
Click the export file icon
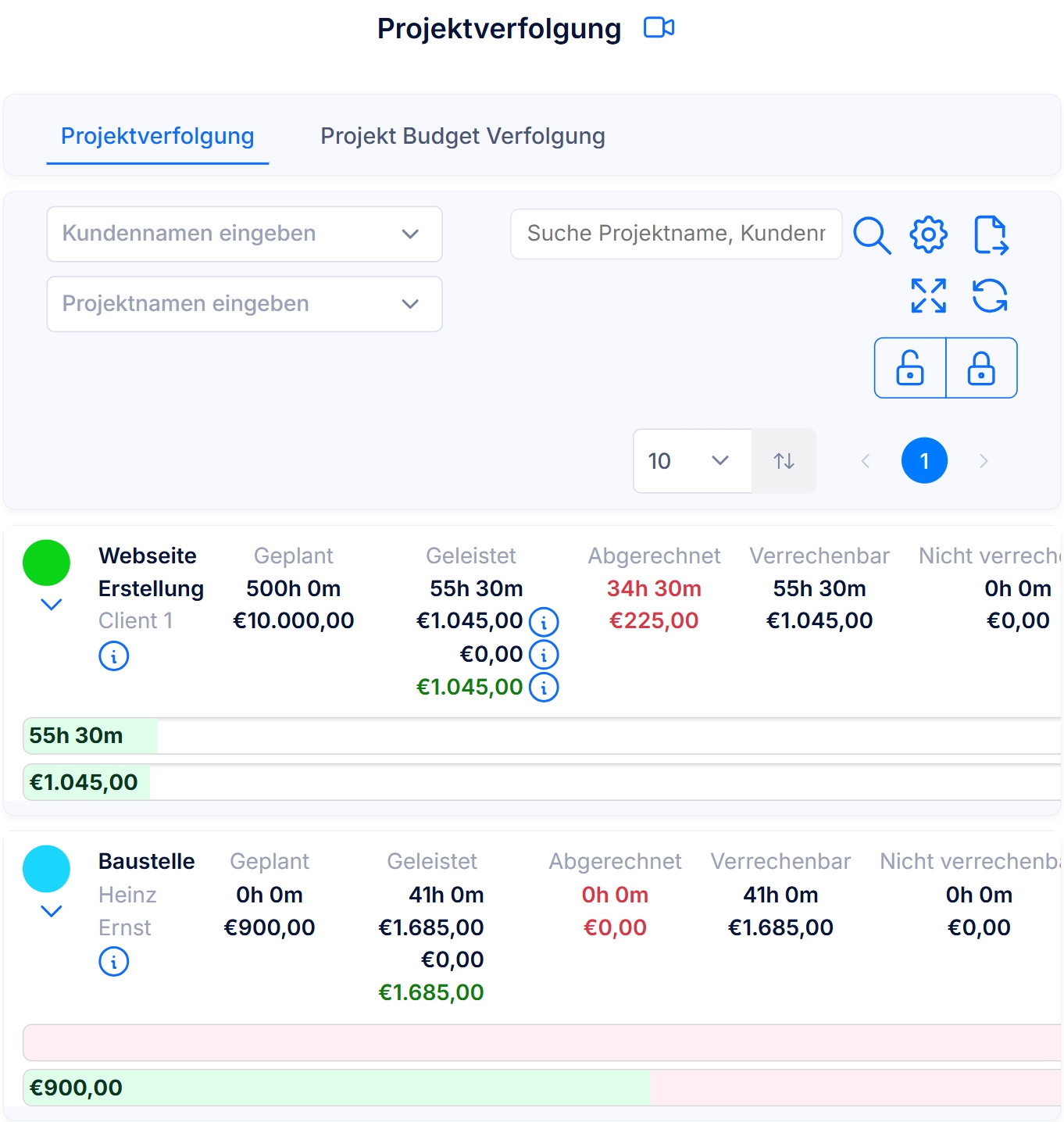[991, 235]
